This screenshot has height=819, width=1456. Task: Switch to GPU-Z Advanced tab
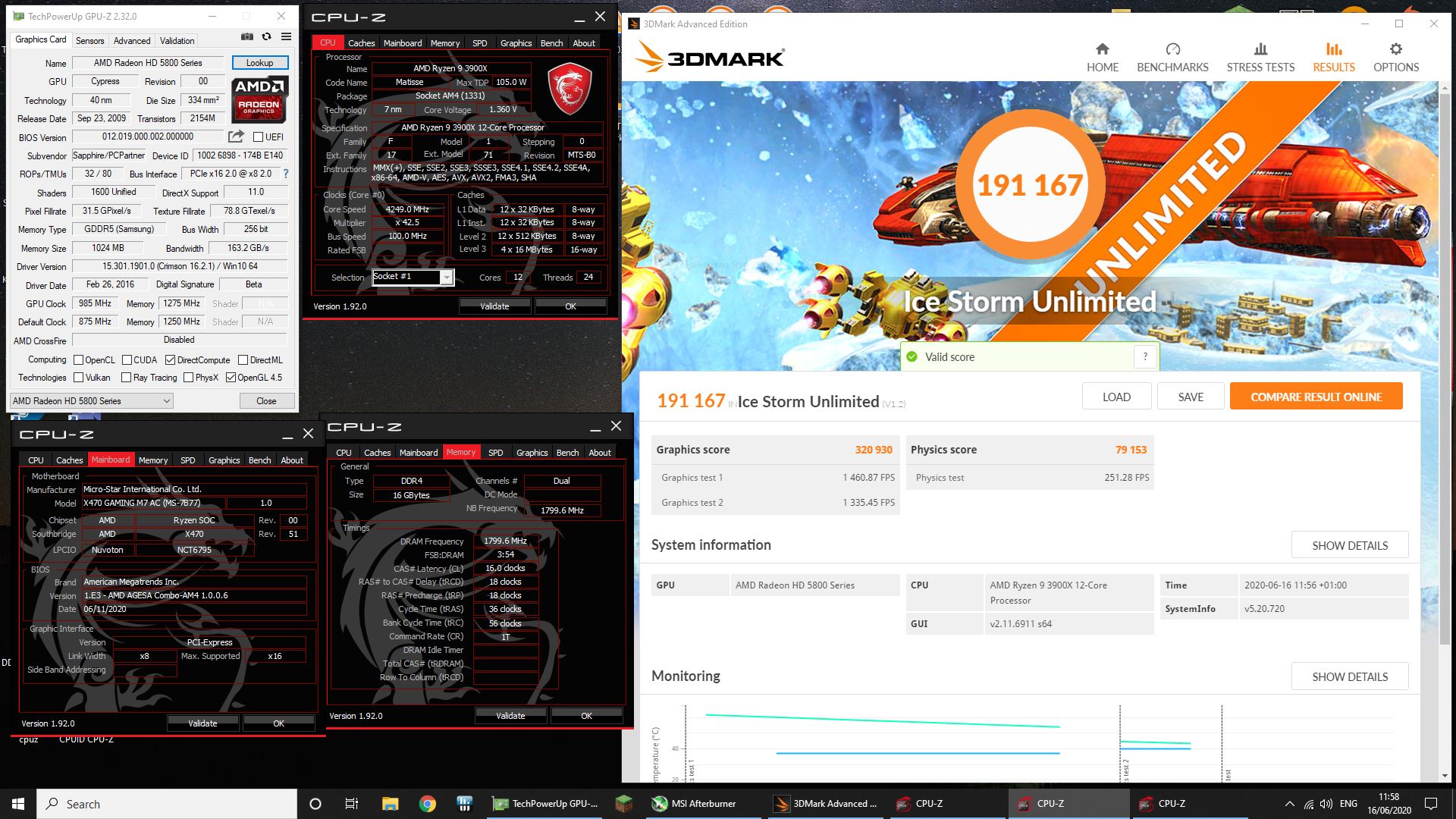click(132, 40)
